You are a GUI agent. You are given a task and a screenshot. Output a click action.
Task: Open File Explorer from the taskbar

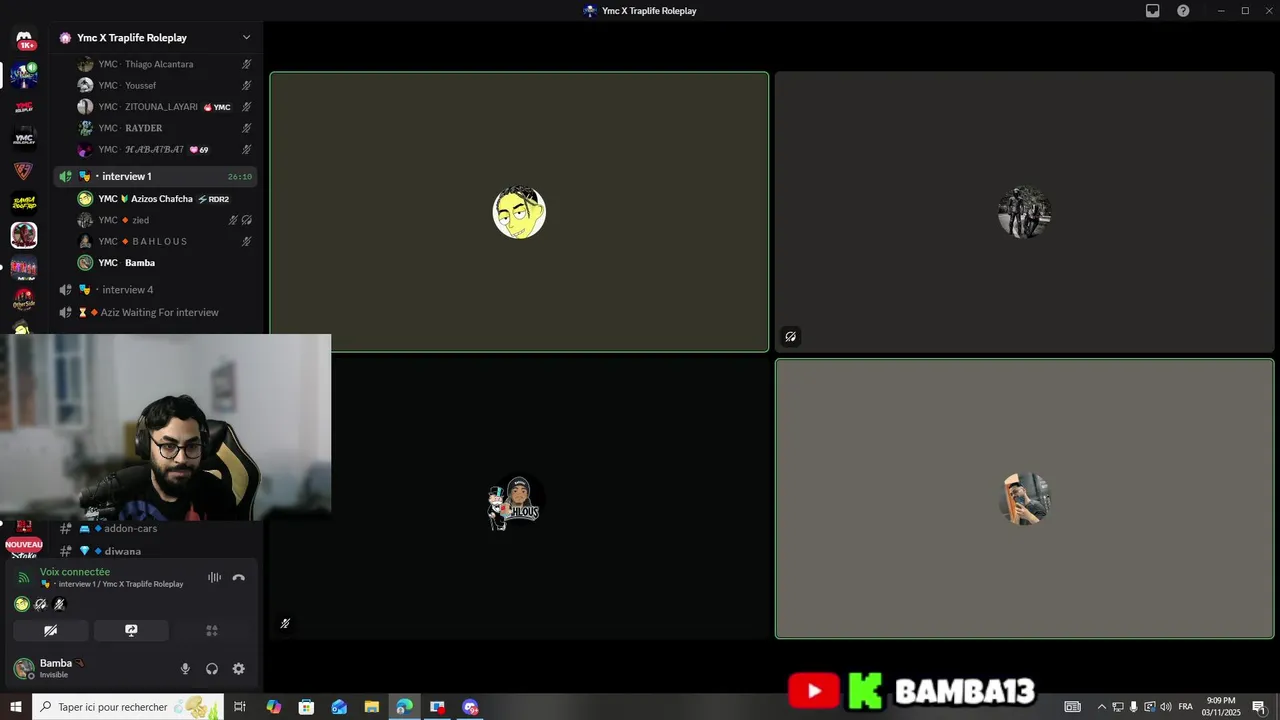(372, 707)
